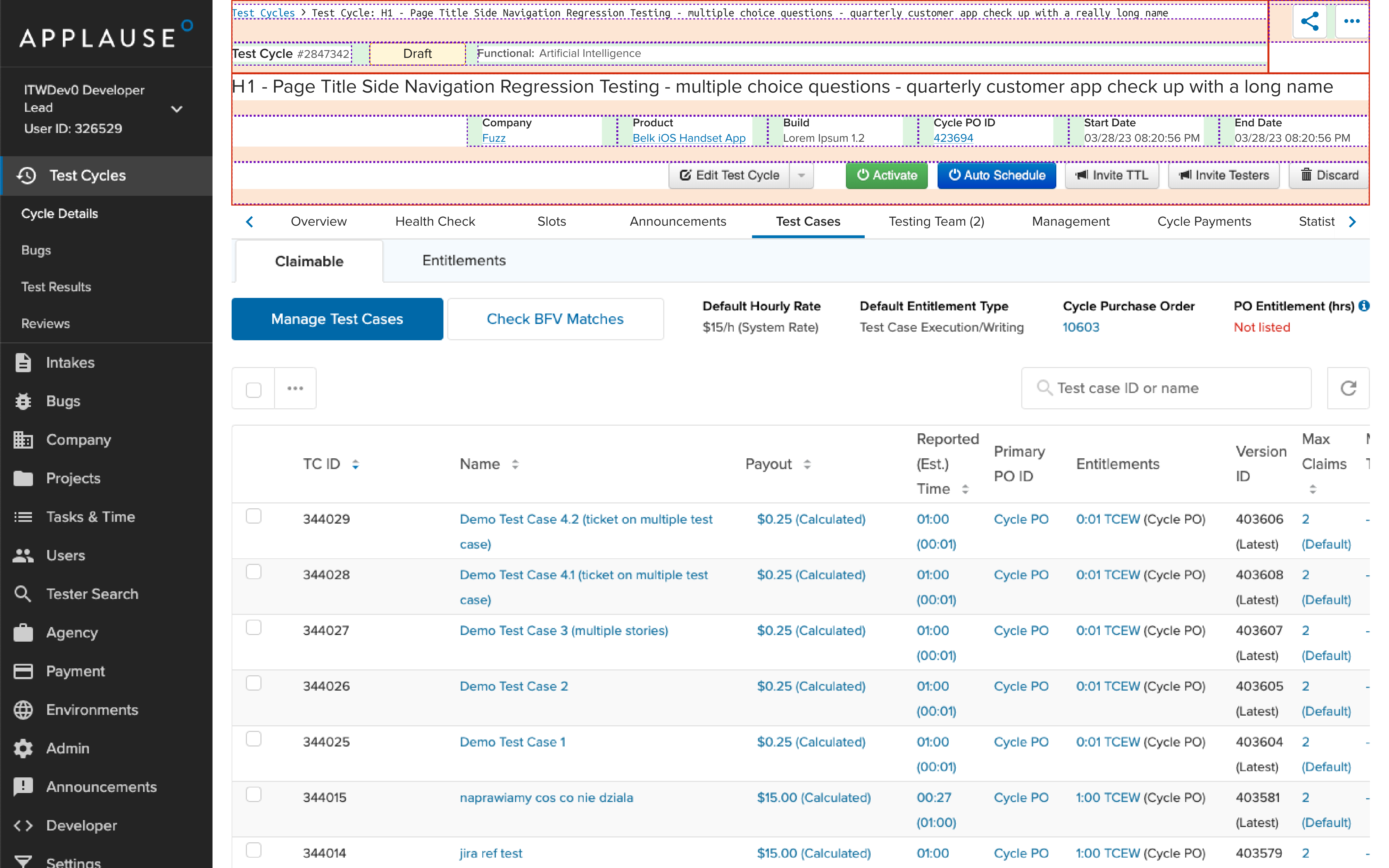Check the box for test case 344014
The width and height of the screenshot is (1389, 868).
point(253,850)
